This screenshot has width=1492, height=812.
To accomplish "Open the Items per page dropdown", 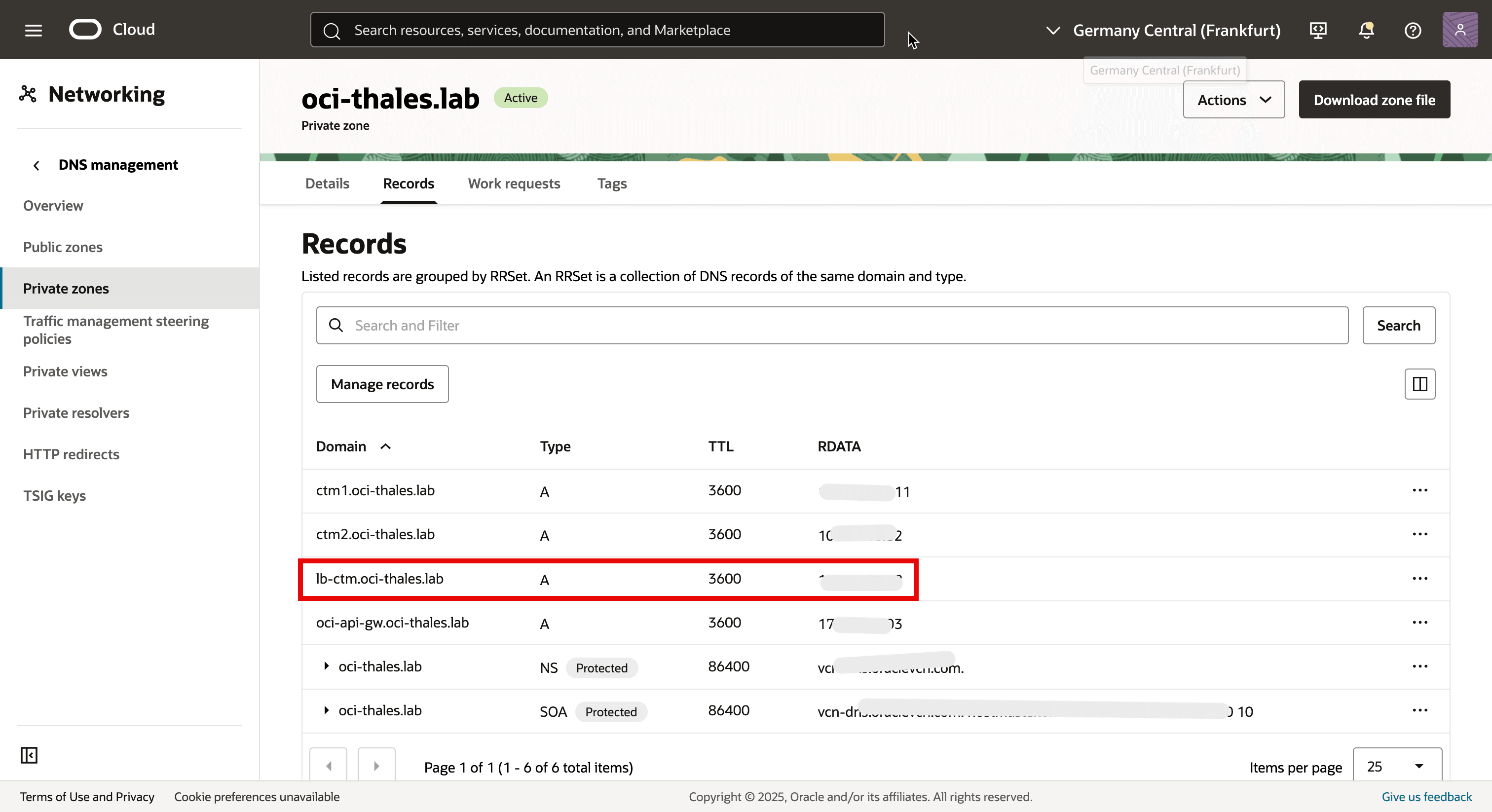I will coord(1397,766).
